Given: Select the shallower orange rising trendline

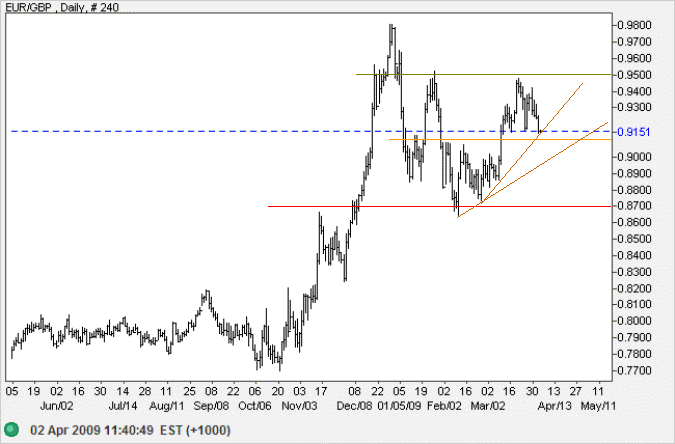Looking at the screenshot, I should (x=533, y=169).
